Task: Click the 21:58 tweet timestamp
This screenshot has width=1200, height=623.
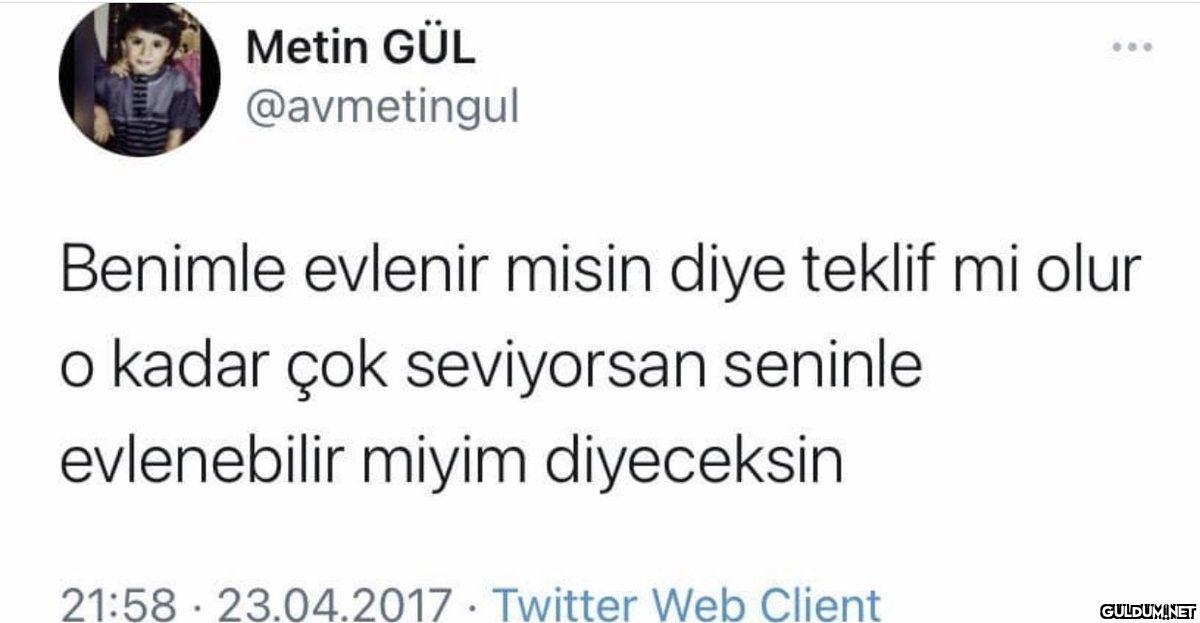Action: (120, 606)
